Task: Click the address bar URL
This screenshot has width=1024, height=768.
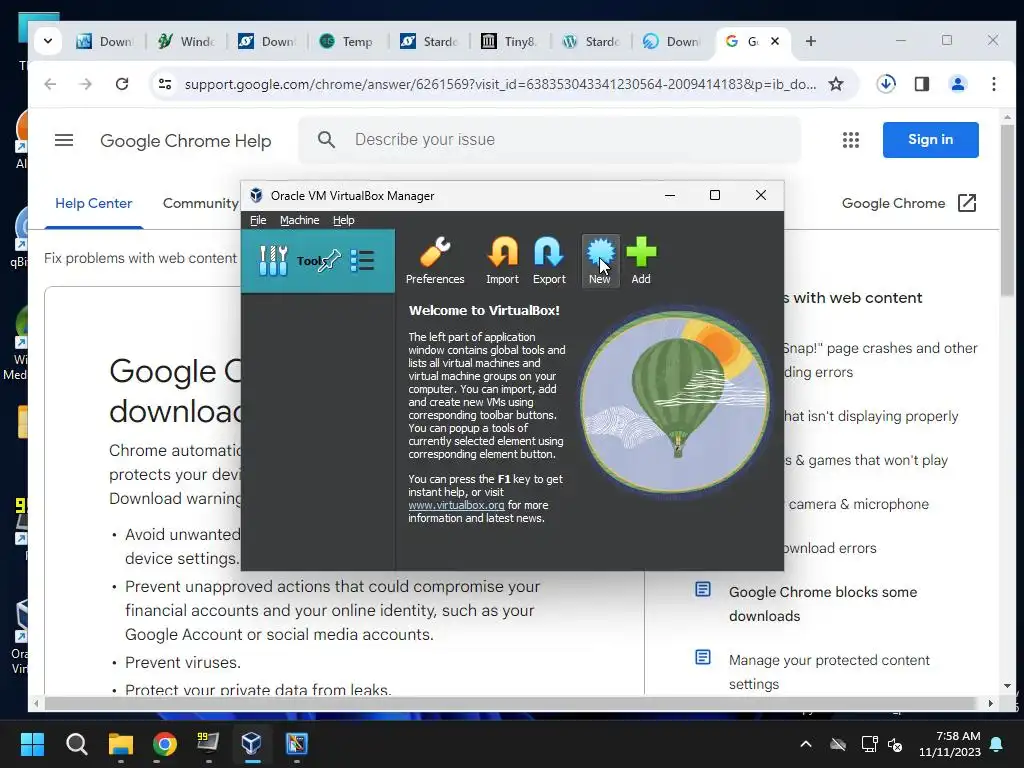Action: coord(500,84)
